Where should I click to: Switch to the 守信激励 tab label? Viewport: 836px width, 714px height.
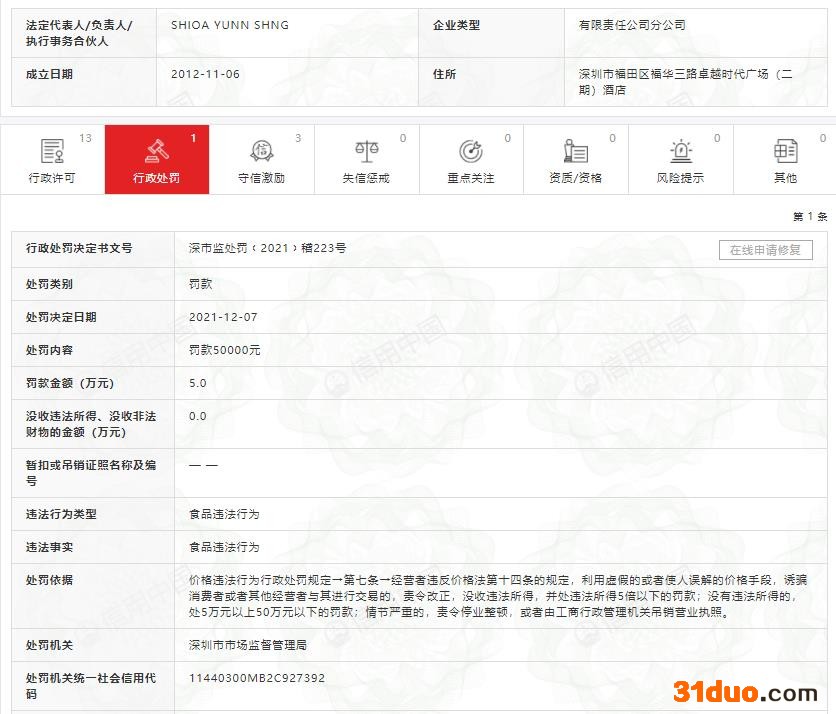[261, 178]
